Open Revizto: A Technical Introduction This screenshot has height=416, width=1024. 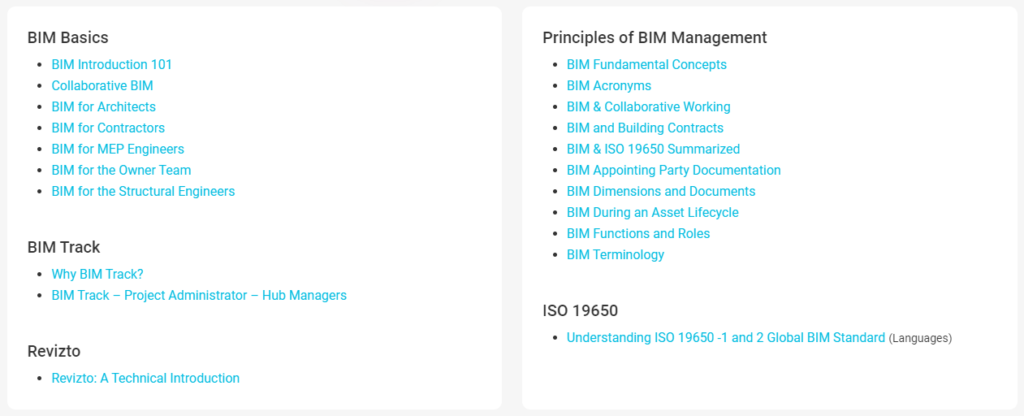point(145,378)
